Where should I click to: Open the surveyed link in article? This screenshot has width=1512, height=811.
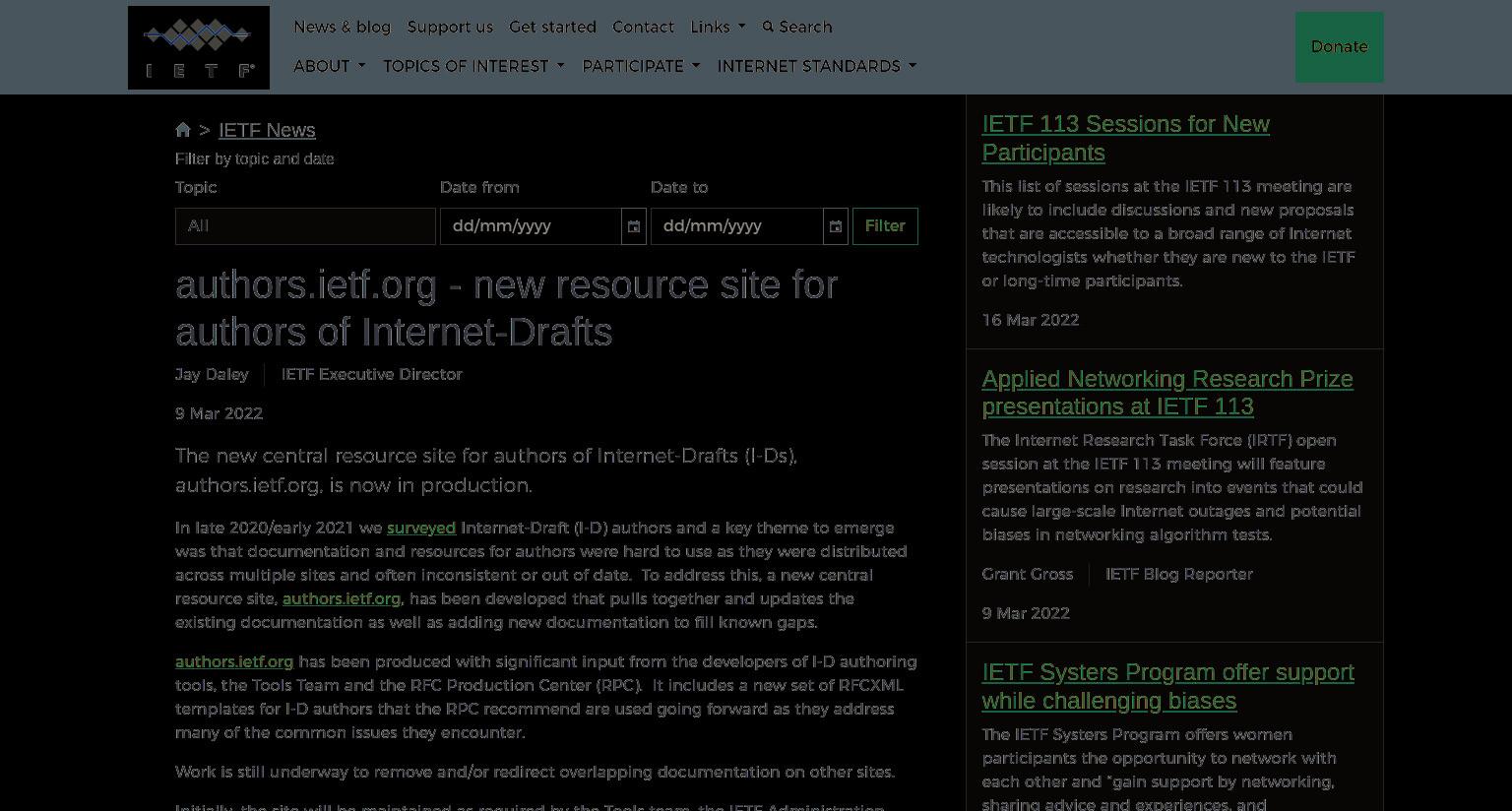click(x=421, y=528)
